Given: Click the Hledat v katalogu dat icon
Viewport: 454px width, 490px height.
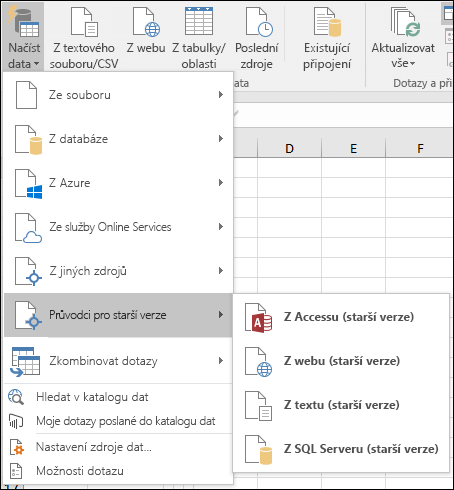Looking at the screenshot, I should click(16, 397).
